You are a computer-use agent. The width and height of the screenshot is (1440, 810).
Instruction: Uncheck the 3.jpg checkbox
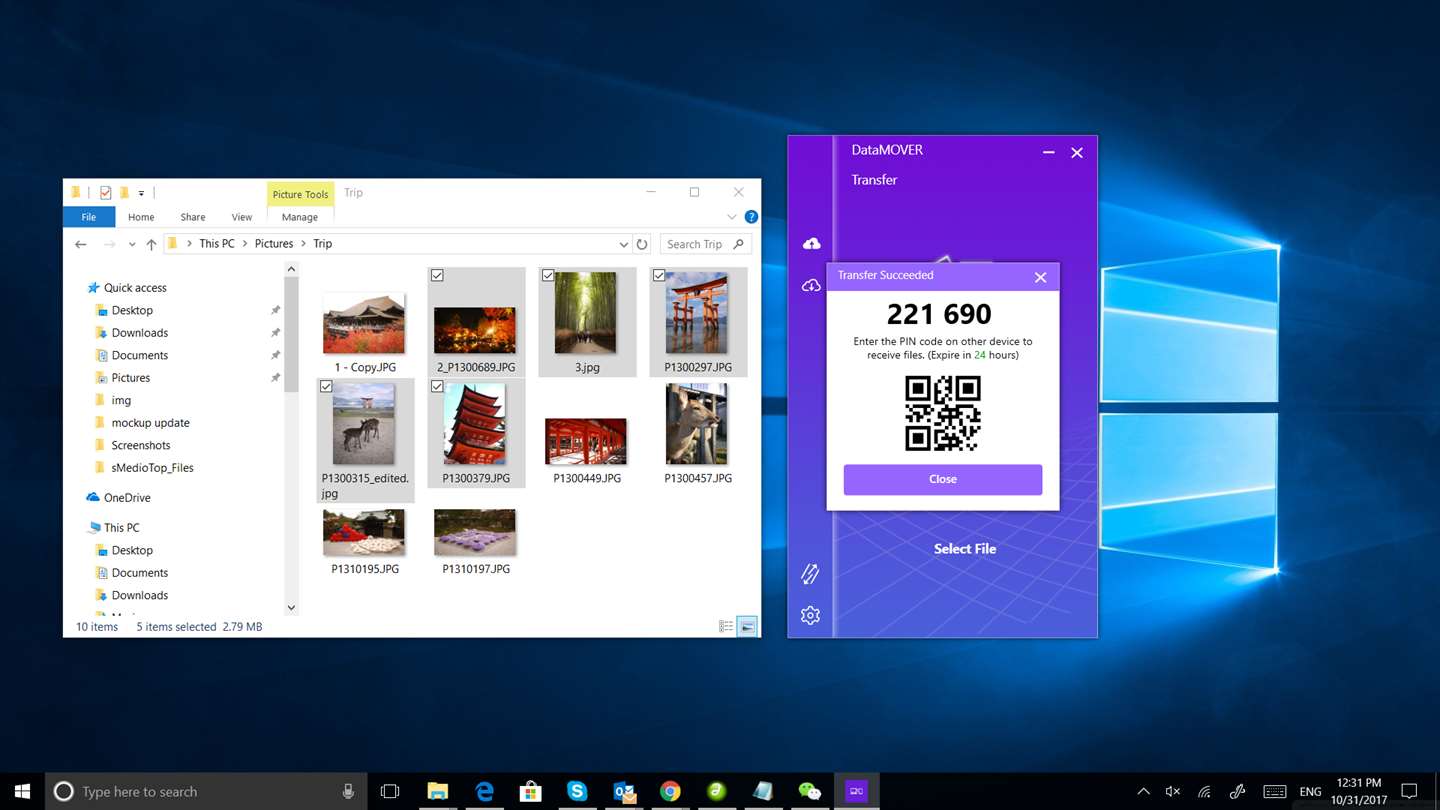tap(548, 275)
